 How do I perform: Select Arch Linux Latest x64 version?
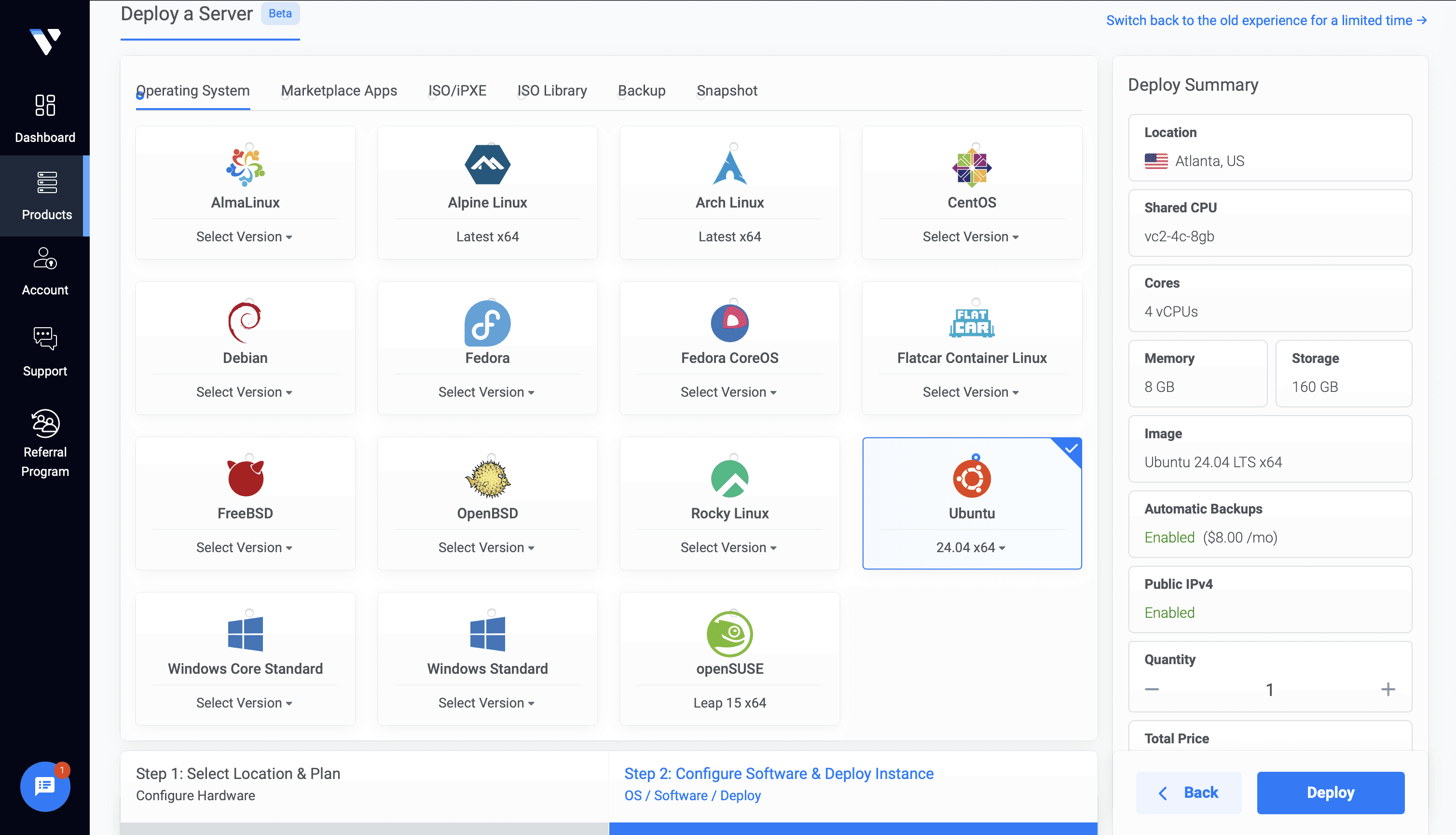[x=730, y=237]
